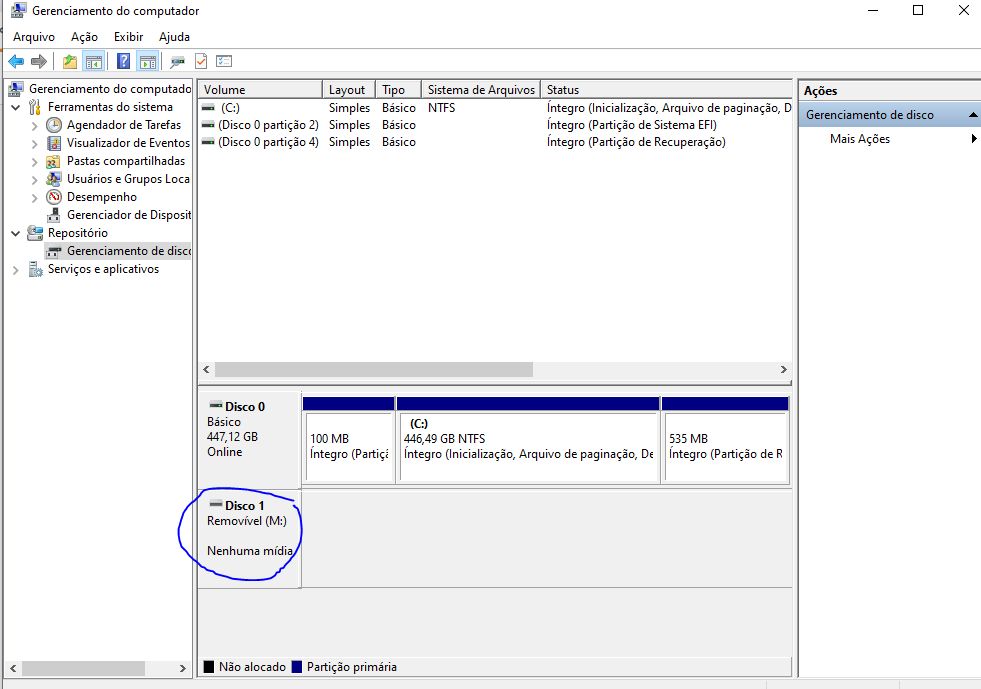Open the Arquivo menu
Screen dimensions: 981x689
(34, 37)
